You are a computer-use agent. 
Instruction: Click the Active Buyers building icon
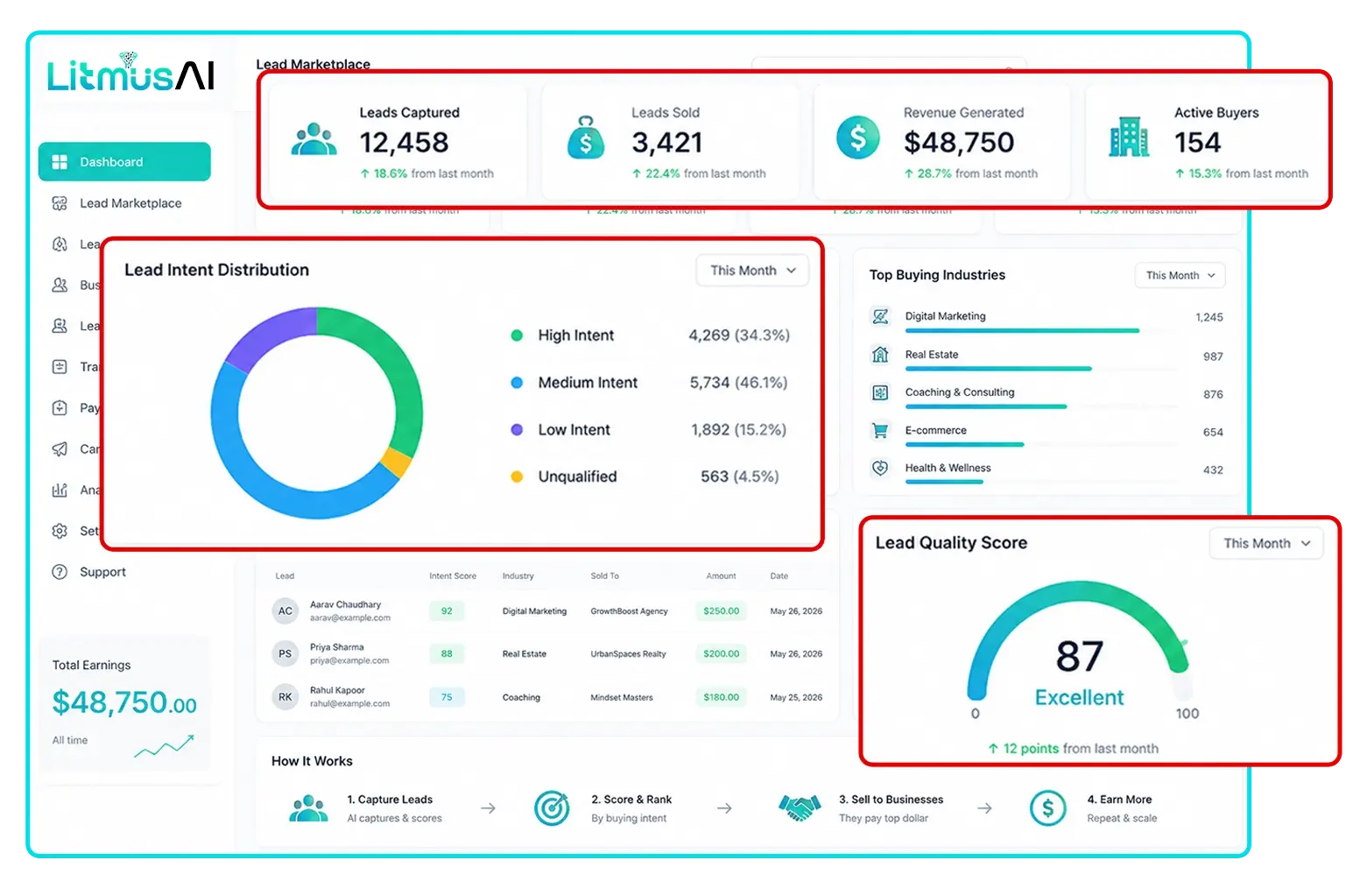click(1129, 138)
